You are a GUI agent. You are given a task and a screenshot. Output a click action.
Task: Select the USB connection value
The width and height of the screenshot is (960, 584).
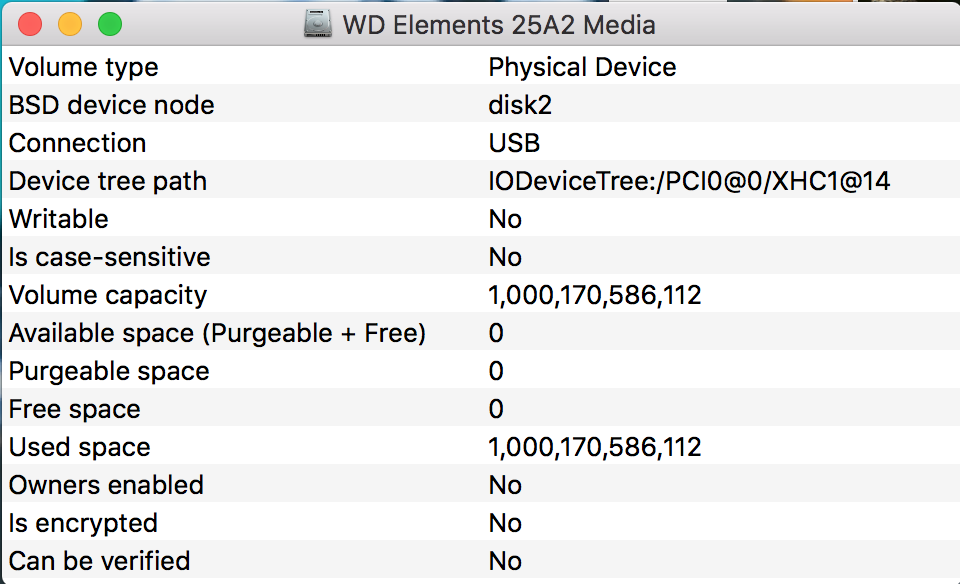coord(514,143)
